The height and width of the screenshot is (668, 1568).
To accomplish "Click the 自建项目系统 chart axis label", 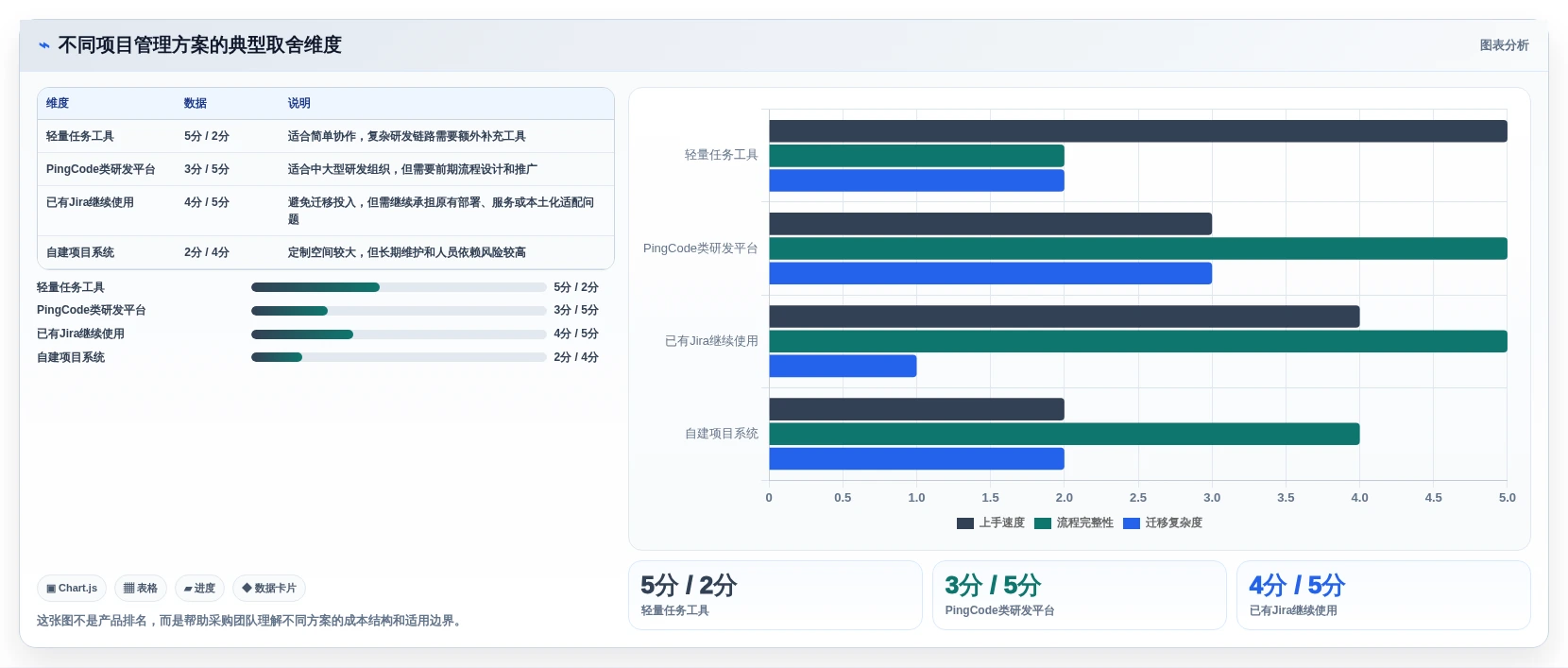I will [x=722, y=434].
